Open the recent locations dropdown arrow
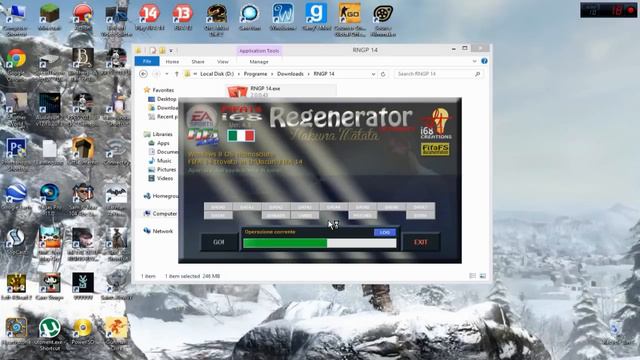 [x=167, y=74]
